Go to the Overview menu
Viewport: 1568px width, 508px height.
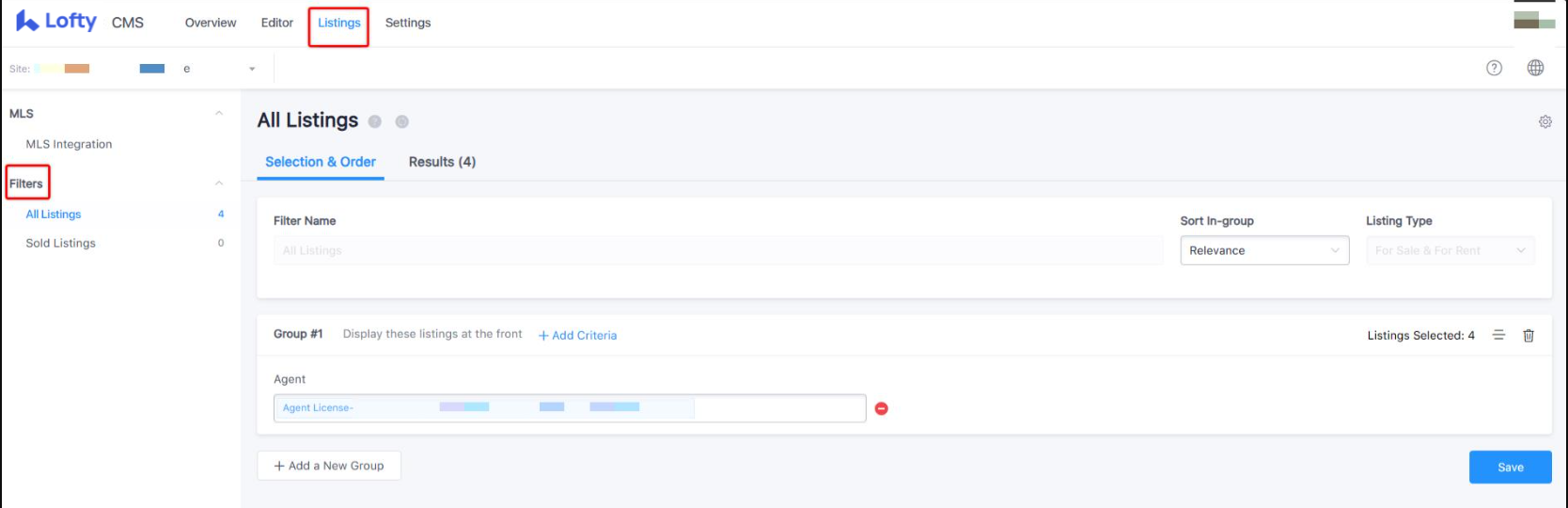click(211, 23)
